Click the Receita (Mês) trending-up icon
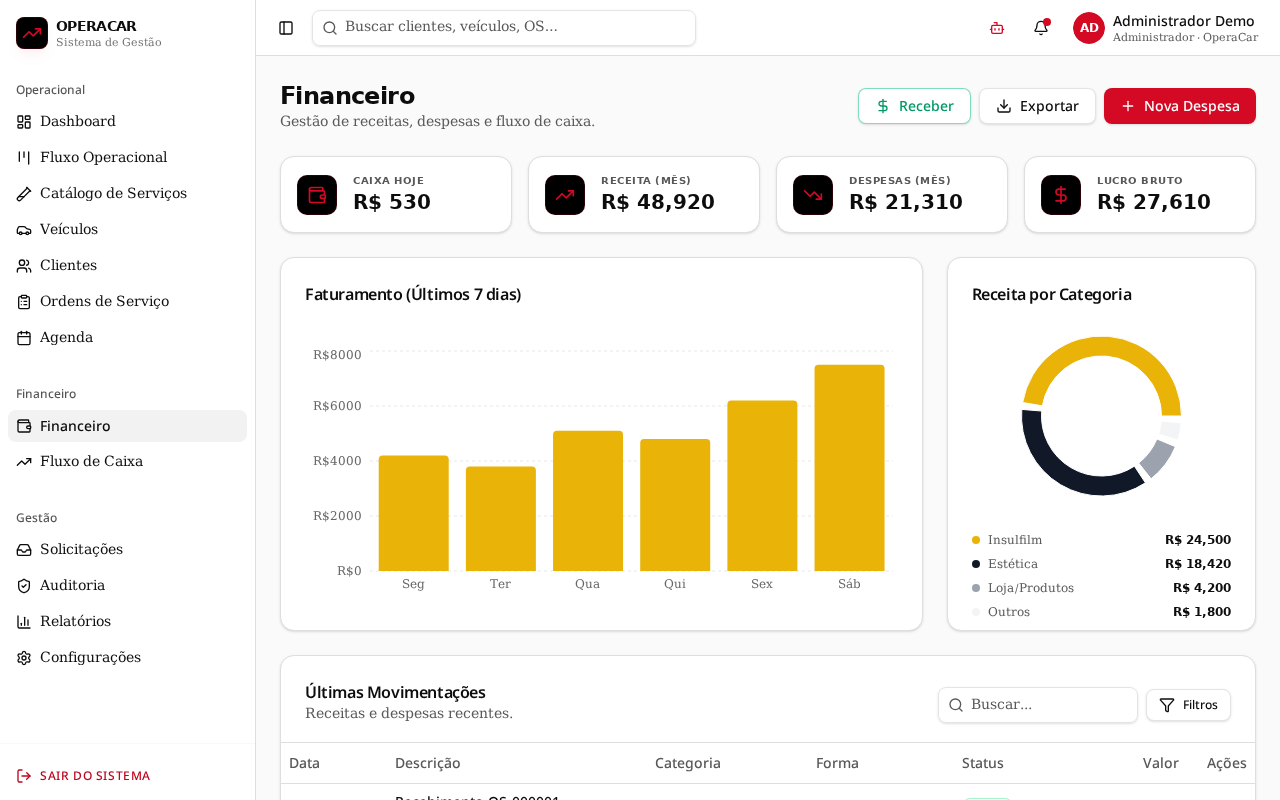The width and height of the screenshot is (1280, 800). 565,195
